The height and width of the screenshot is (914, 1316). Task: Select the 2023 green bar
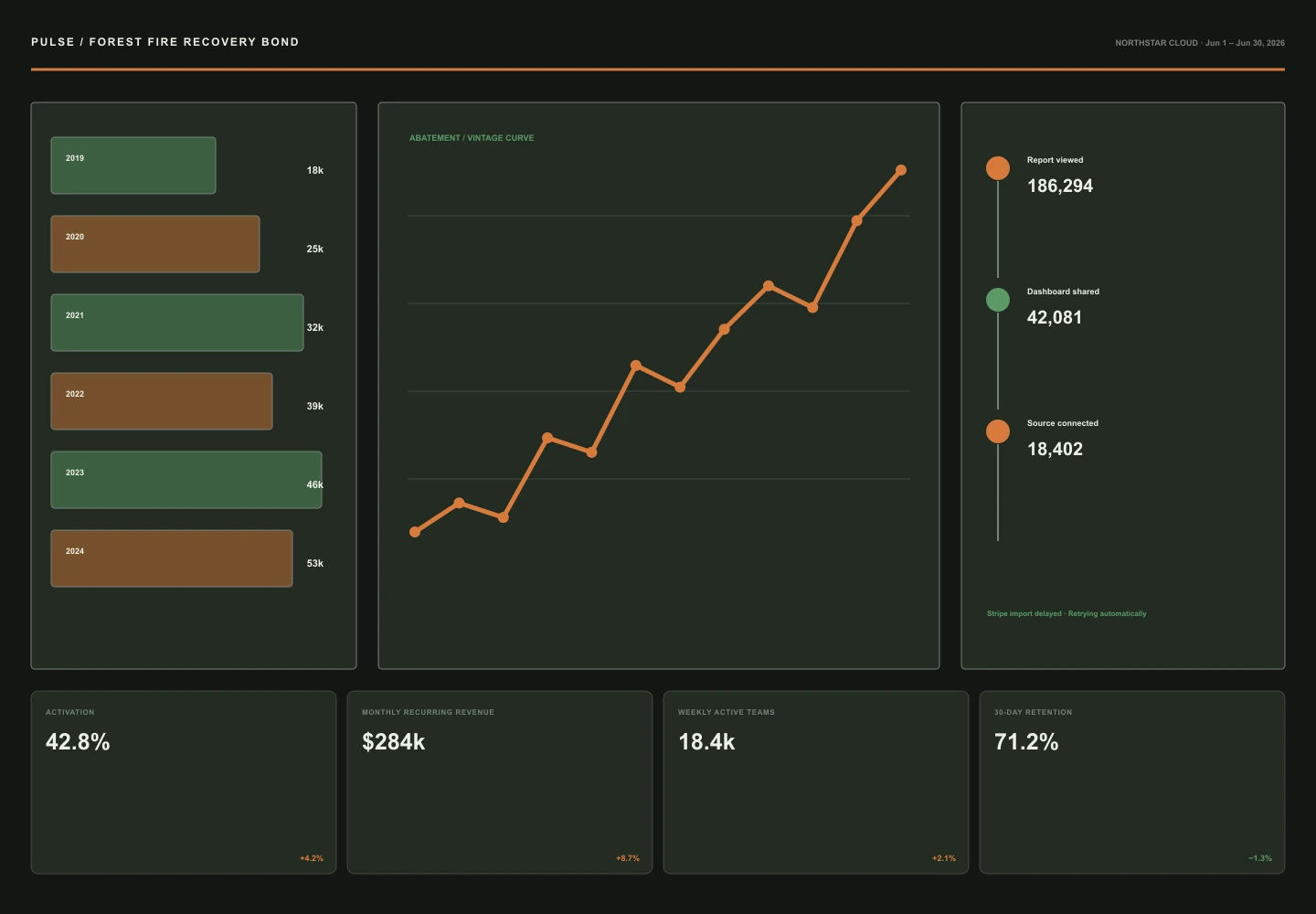coord(186,480)
